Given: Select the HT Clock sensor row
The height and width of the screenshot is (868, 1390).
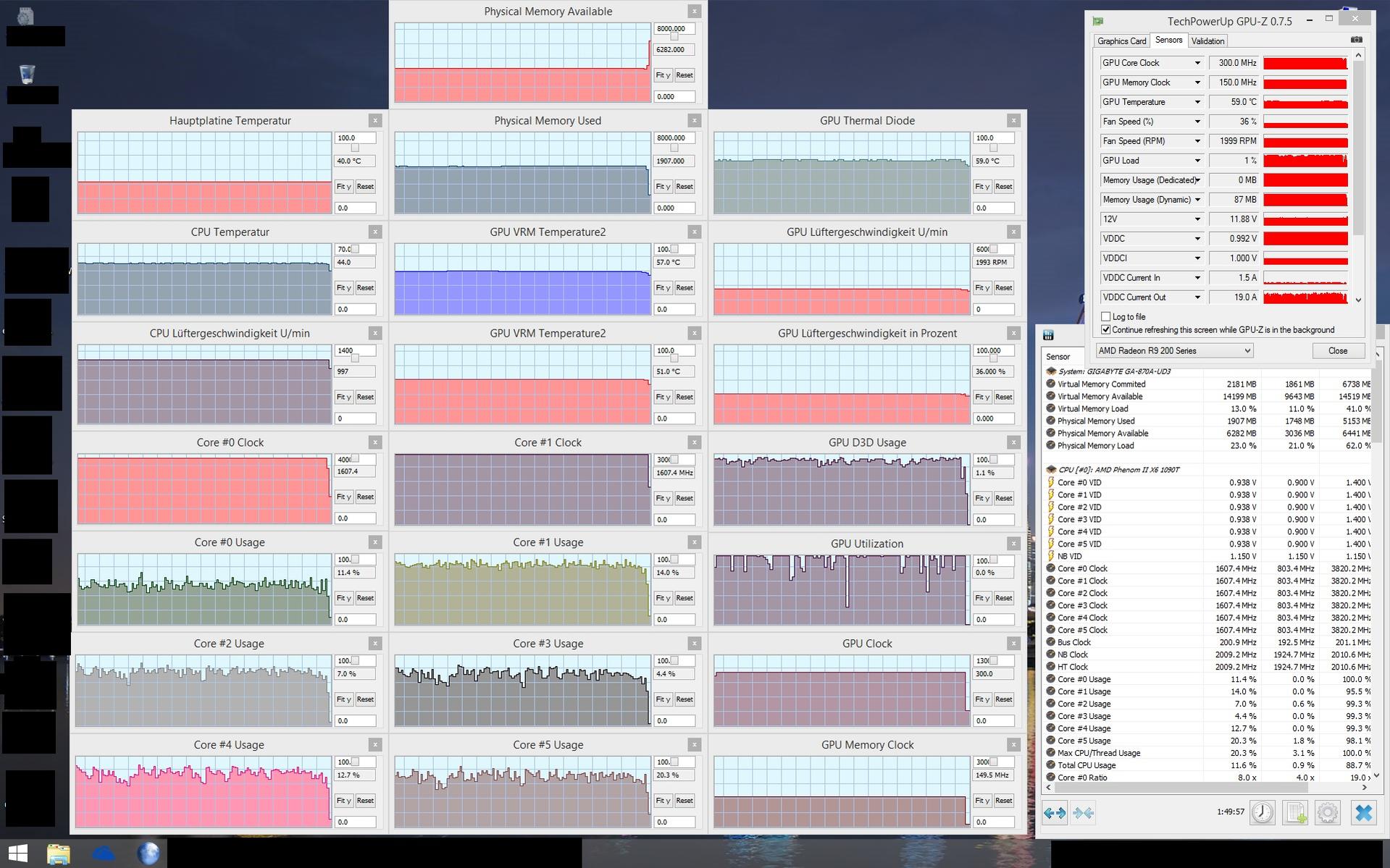Looking at the screenshot, I should pyautogui.click(x=1207, y=667).
